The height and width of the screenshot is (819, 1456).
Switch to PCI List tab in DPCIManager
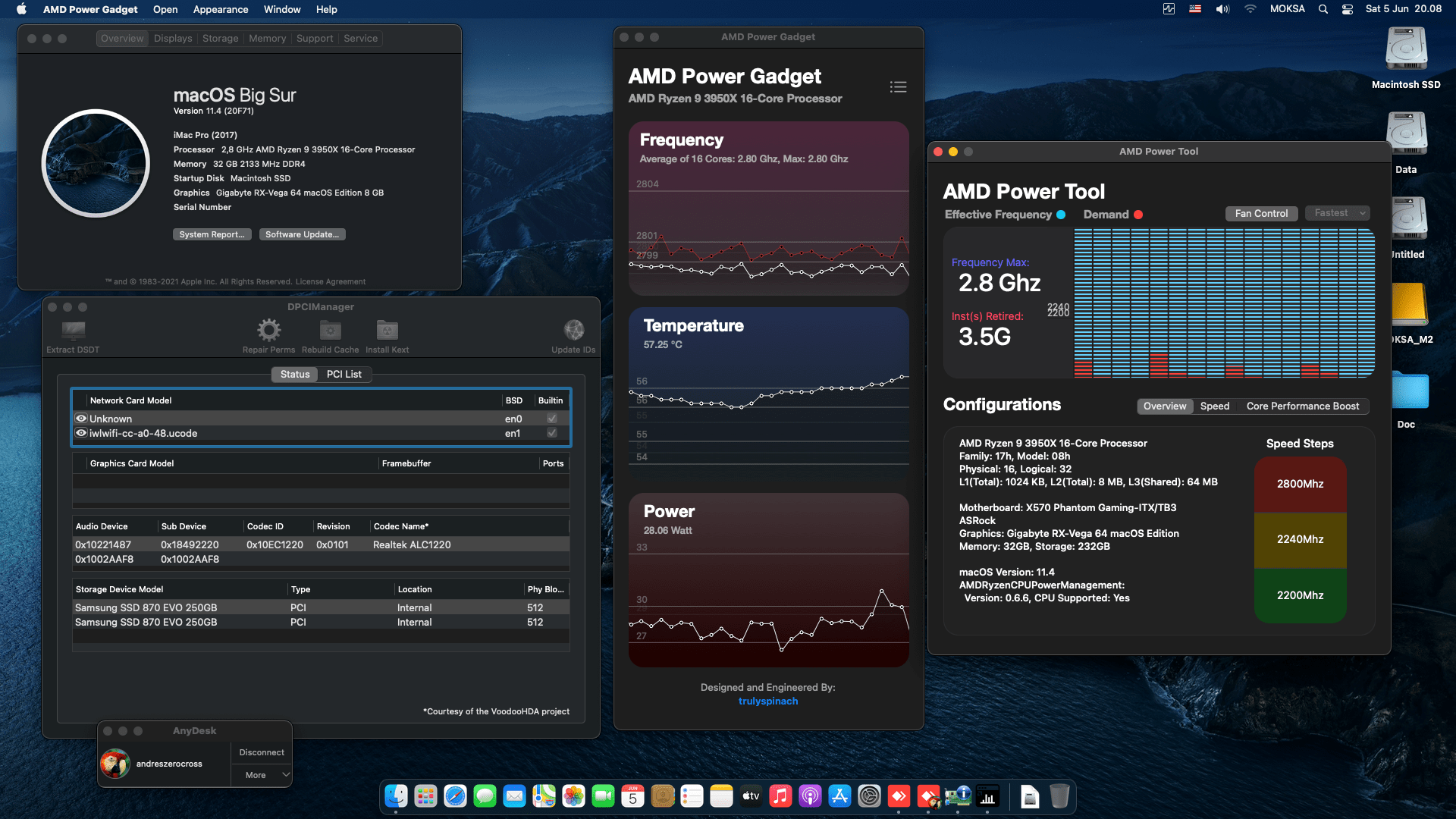[344, 374]
